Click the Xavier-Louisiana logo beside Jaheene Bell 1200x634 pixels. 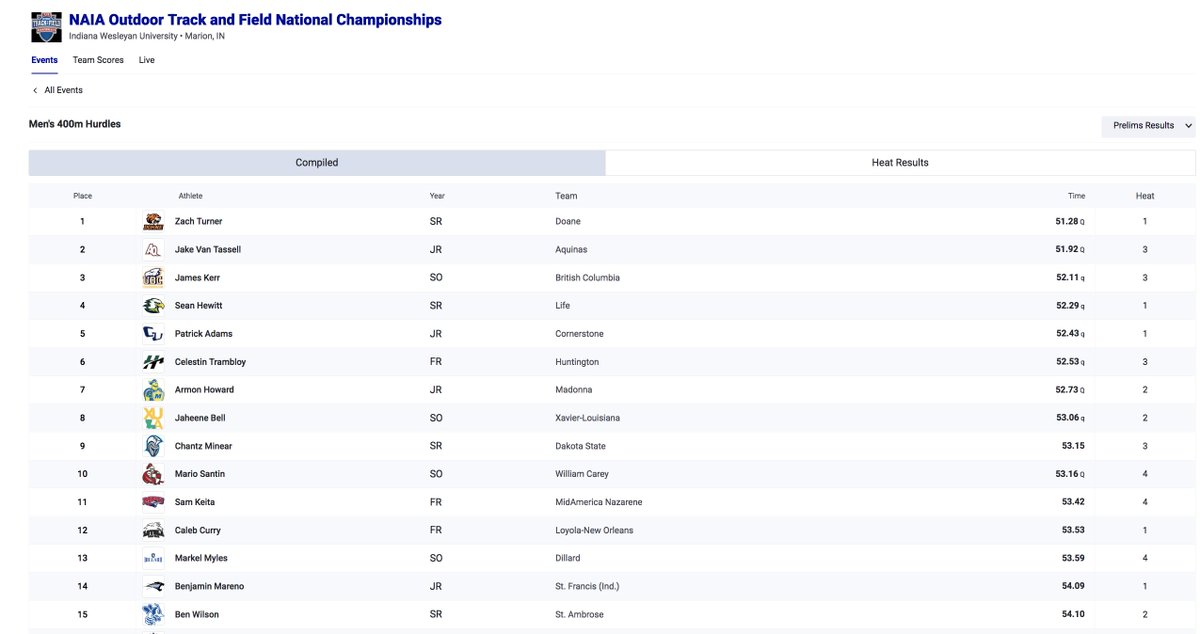153,418
